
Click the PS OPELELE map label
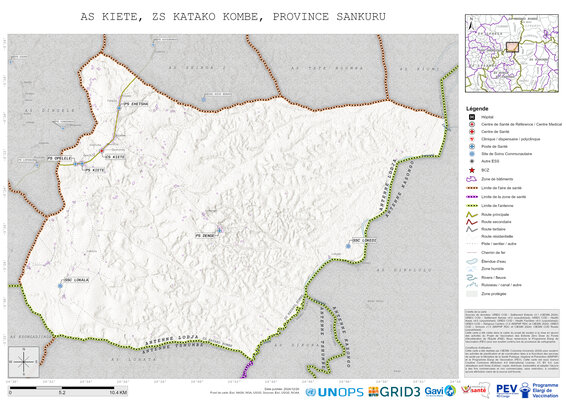pyautogui.click(x=60, y=158)
